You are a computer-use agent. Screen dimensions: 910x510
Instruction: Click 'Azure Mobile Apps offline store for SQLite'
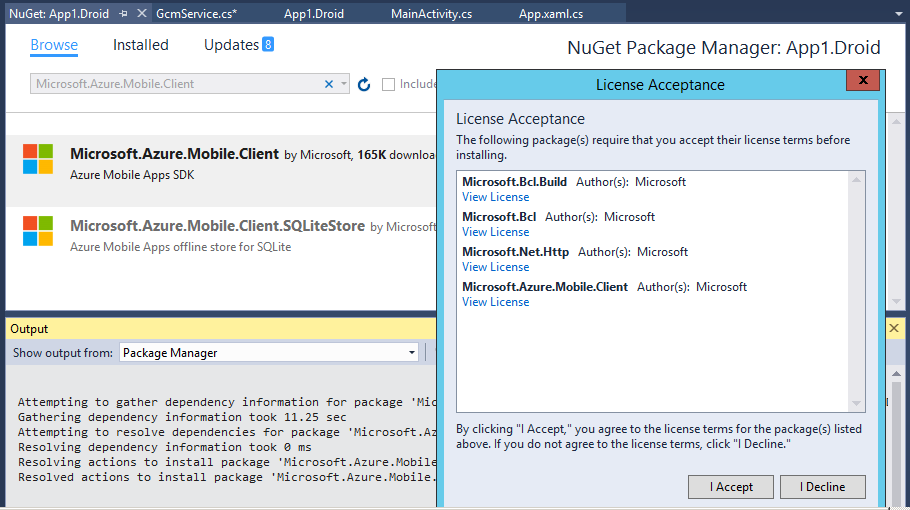click(x=180, y=247)
